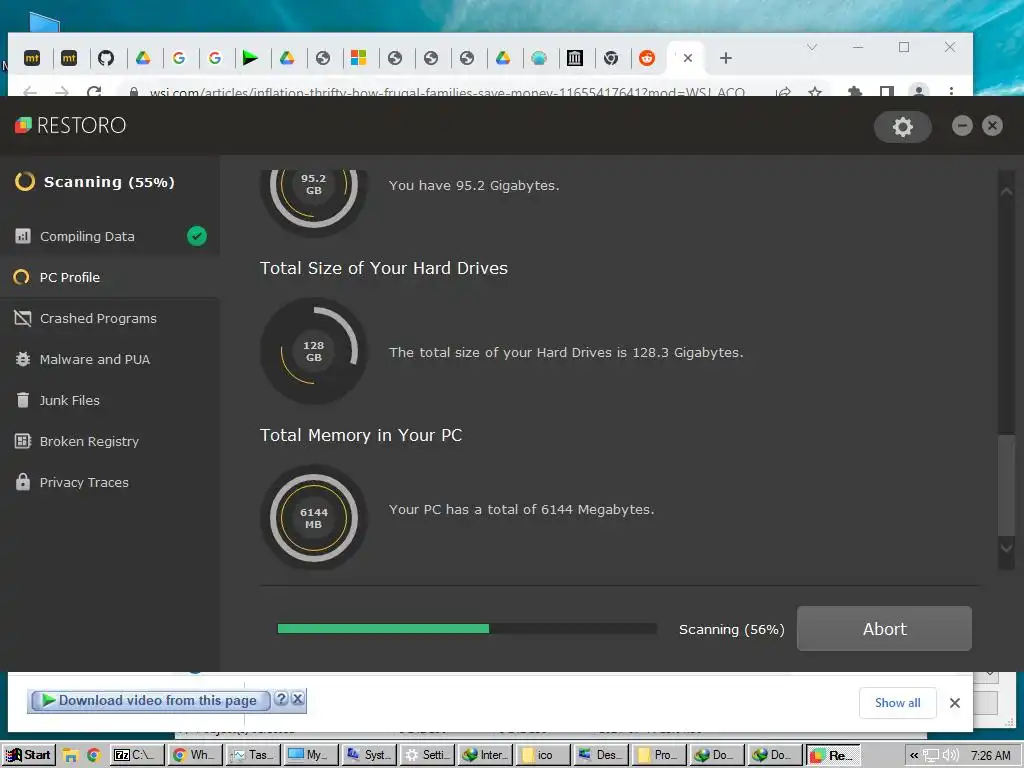The width and height of the screenshot is (1024, 768).
Task: Open the ico folder taskbar item
Action: [542, 755]
